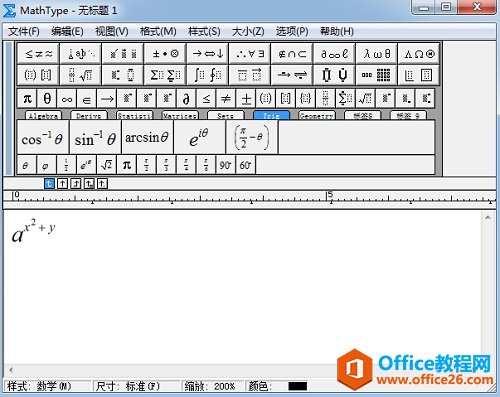Open the integral templates palette
The width and height of the screenshot is (500, 397).
click(207, 75)
